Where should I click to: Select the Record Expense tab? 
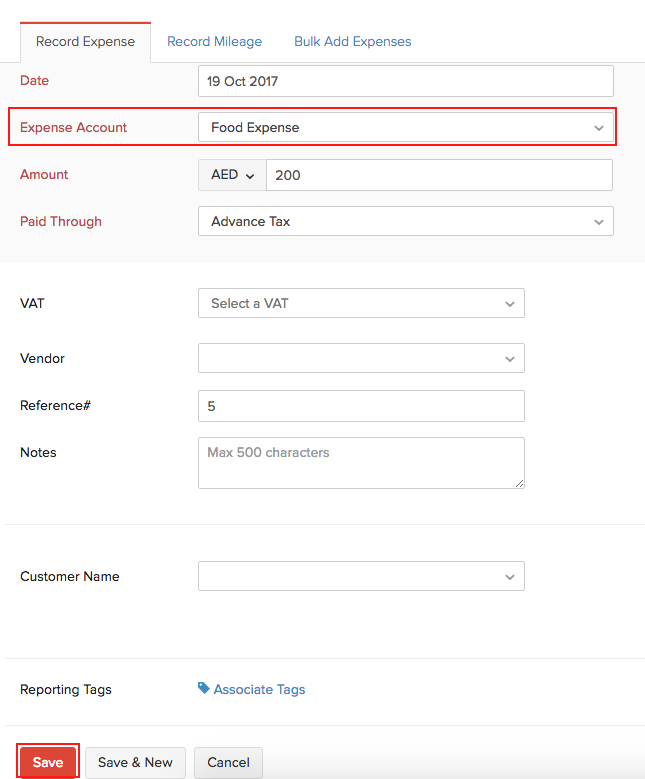85,42
